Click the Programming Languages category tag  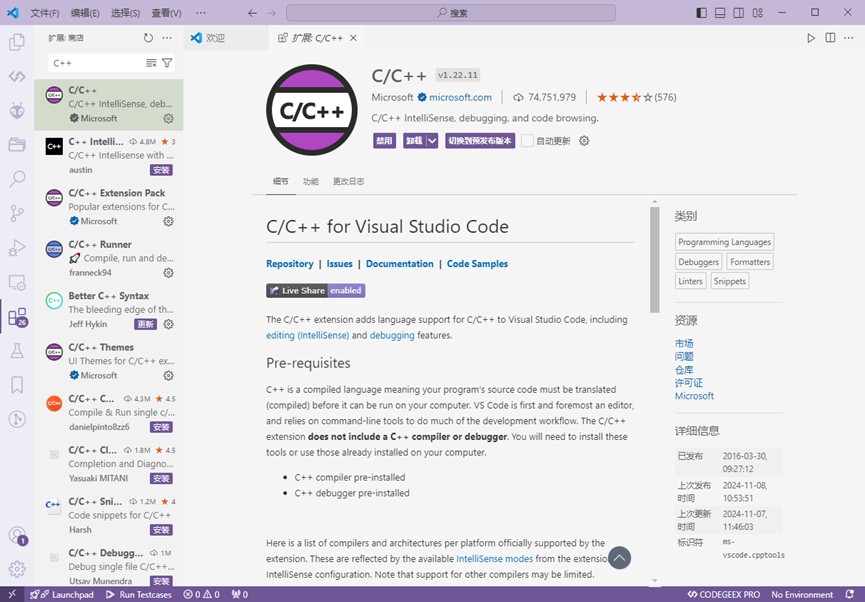[x=724, y=242]
